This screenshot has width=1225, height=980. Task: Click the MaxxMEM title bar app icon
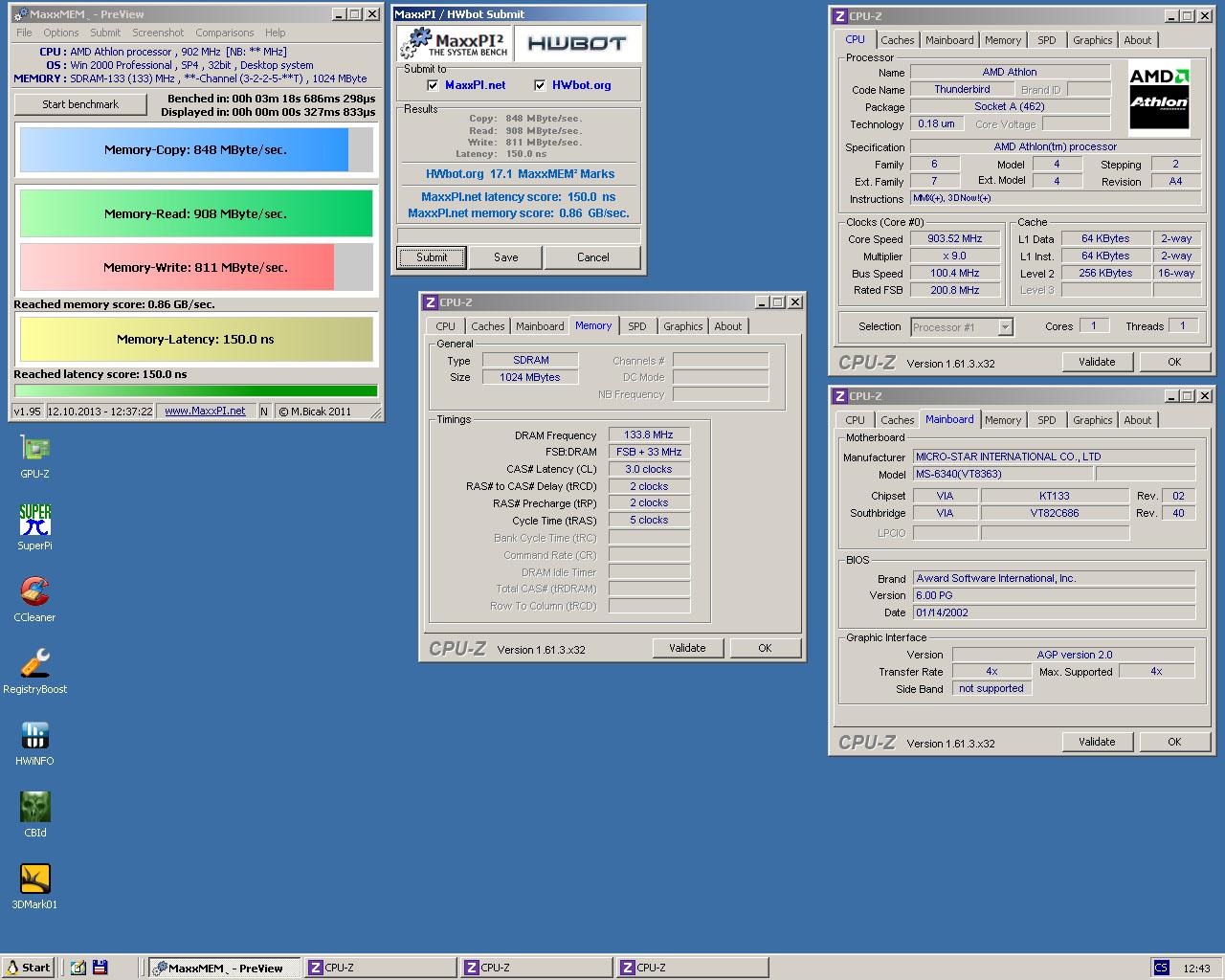tap(20, 14)
